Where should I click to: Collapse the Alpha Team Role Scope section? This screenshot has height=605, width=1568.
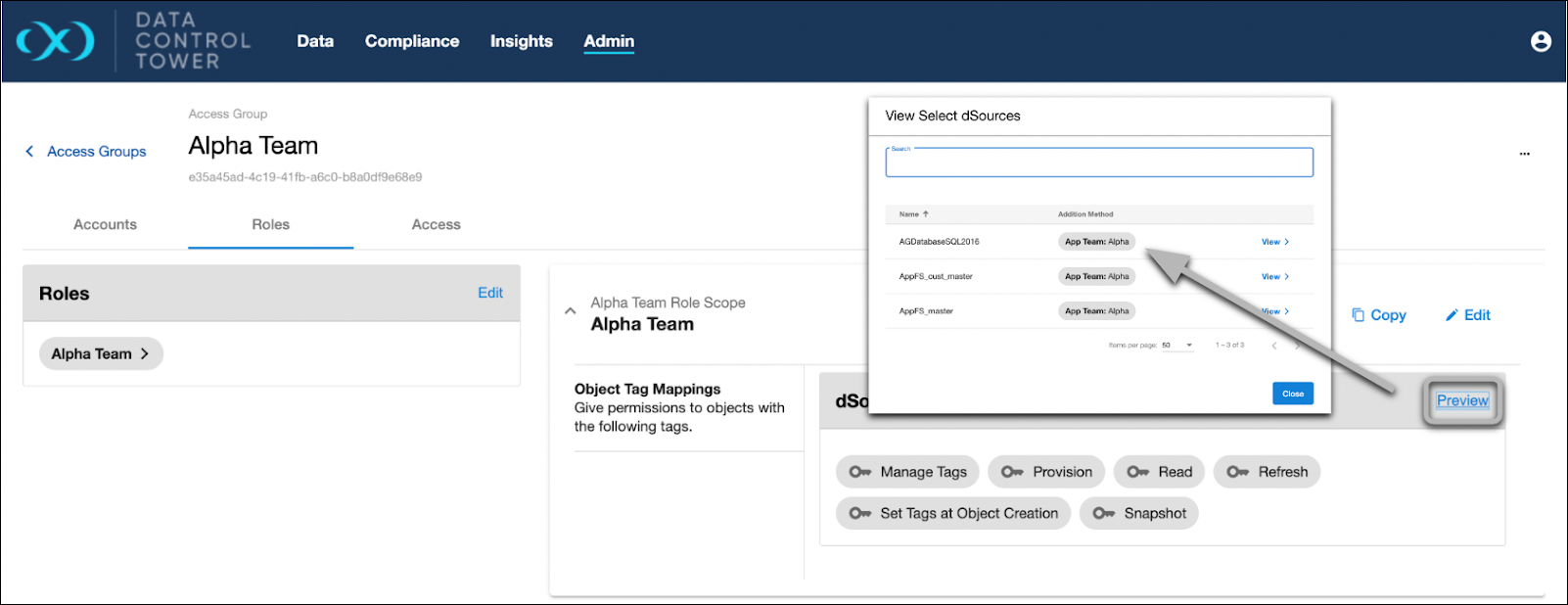click(x=571, y=311)
